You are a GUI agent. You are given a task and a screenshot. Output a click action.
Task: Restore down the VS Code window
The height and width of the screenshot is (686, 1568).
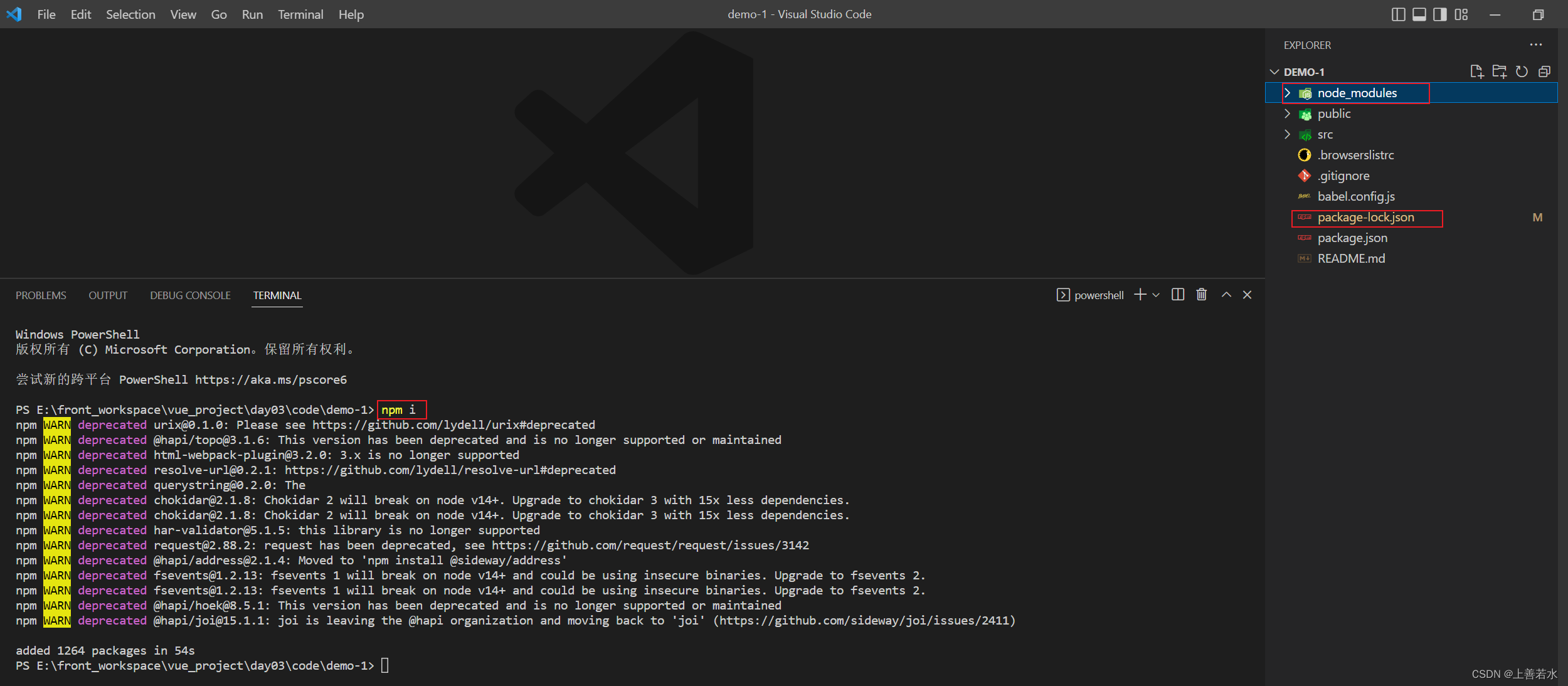click(1538, 14)
